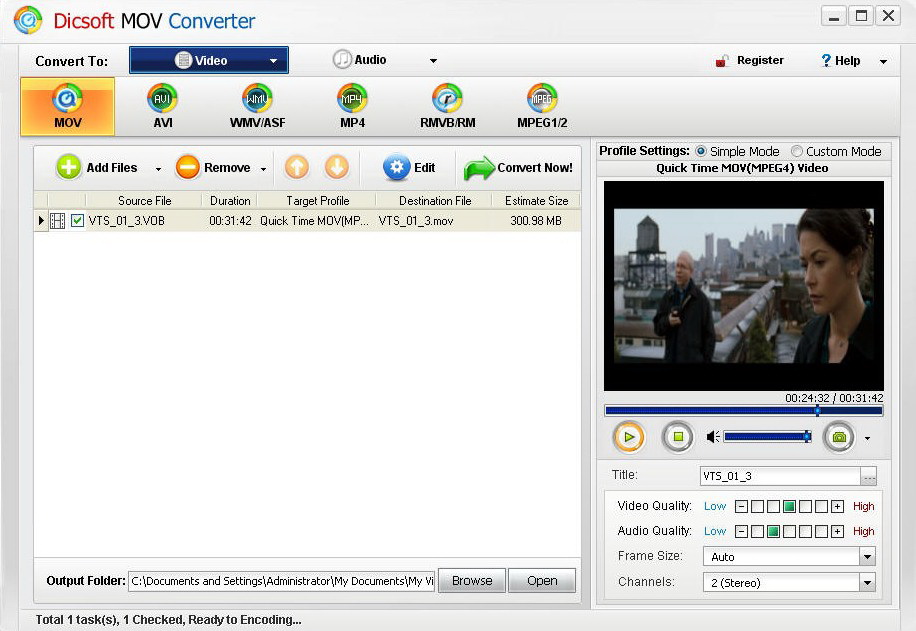Click the video preview thumbnail
This screenshot has height=631, width=916.
pos(744,286)
